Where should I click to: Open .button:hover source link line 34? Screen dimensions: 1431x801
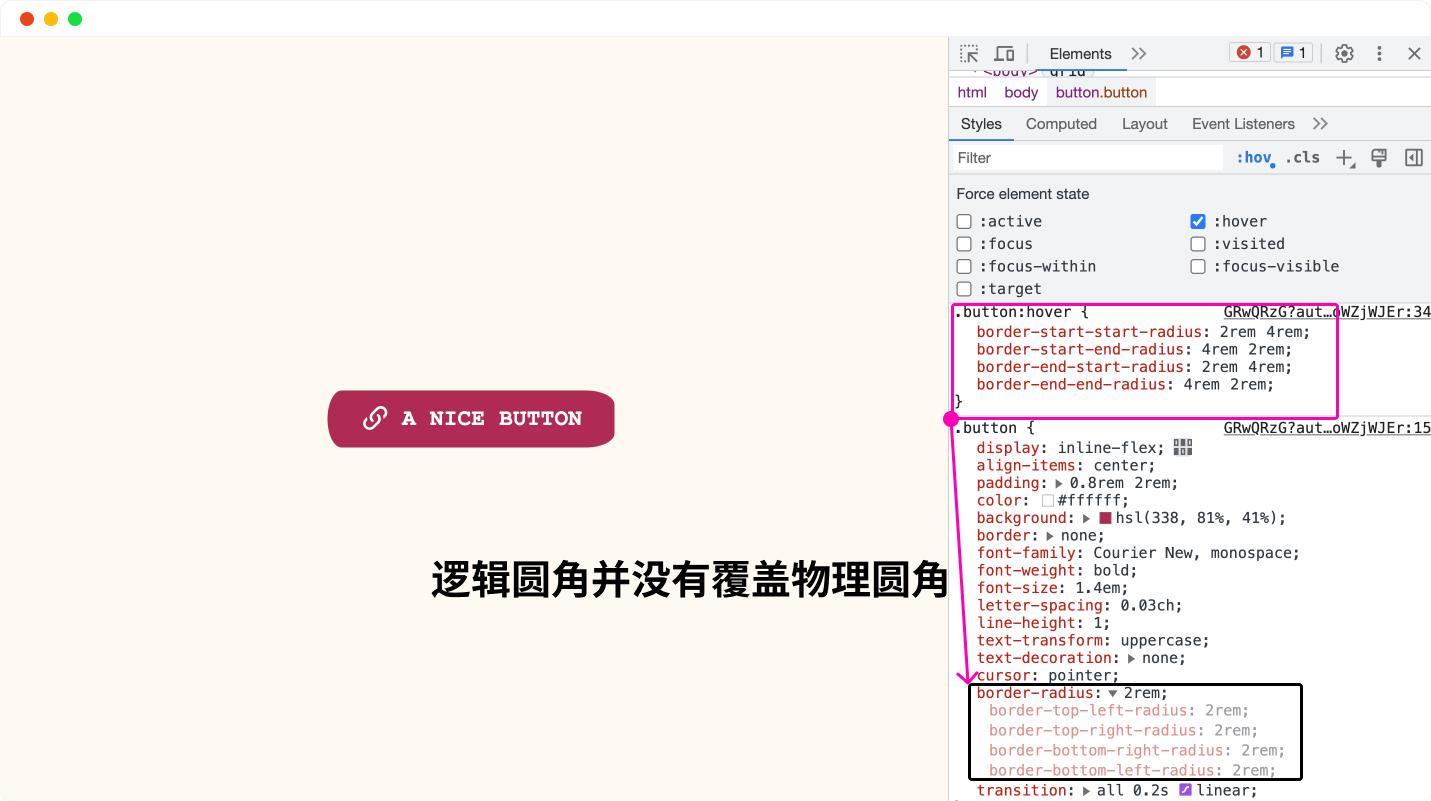tap(1327, 312)
